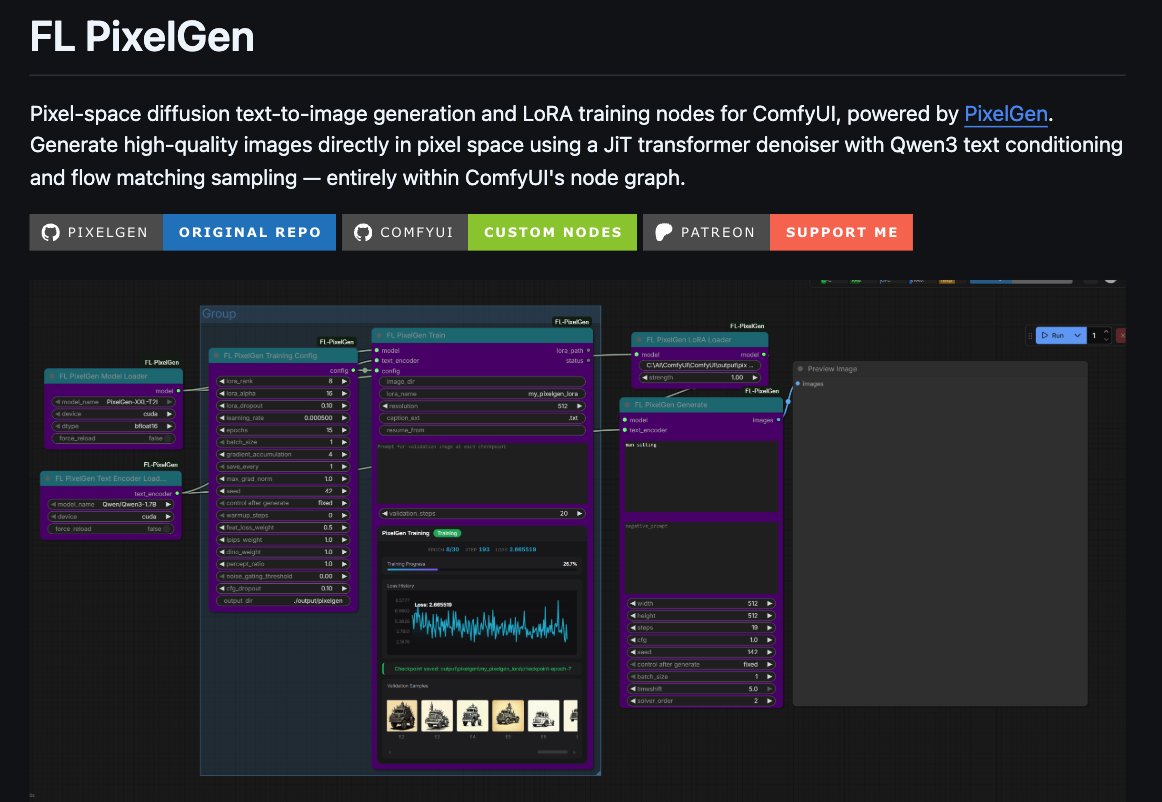Click the left arrow on epochs
Screen dimensions: 1162x802
222,430
